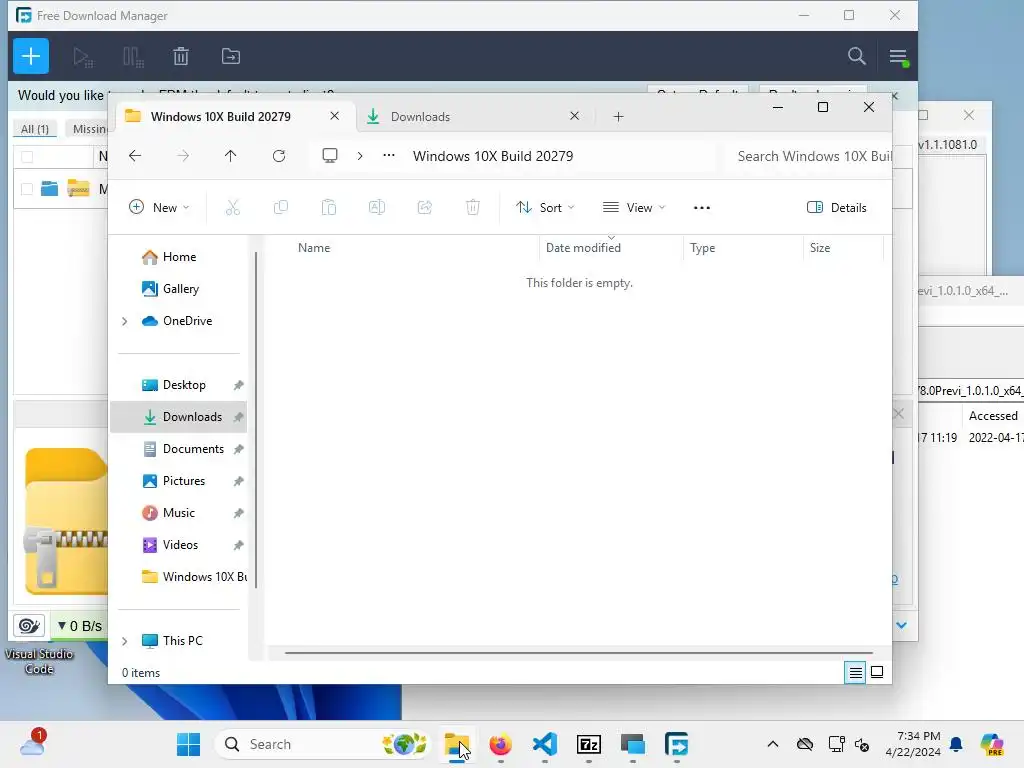This screenshot has width=1024, height=768.
Task: Open the Sort dropdown in Explorer
Action: click(x=545, y=208)
